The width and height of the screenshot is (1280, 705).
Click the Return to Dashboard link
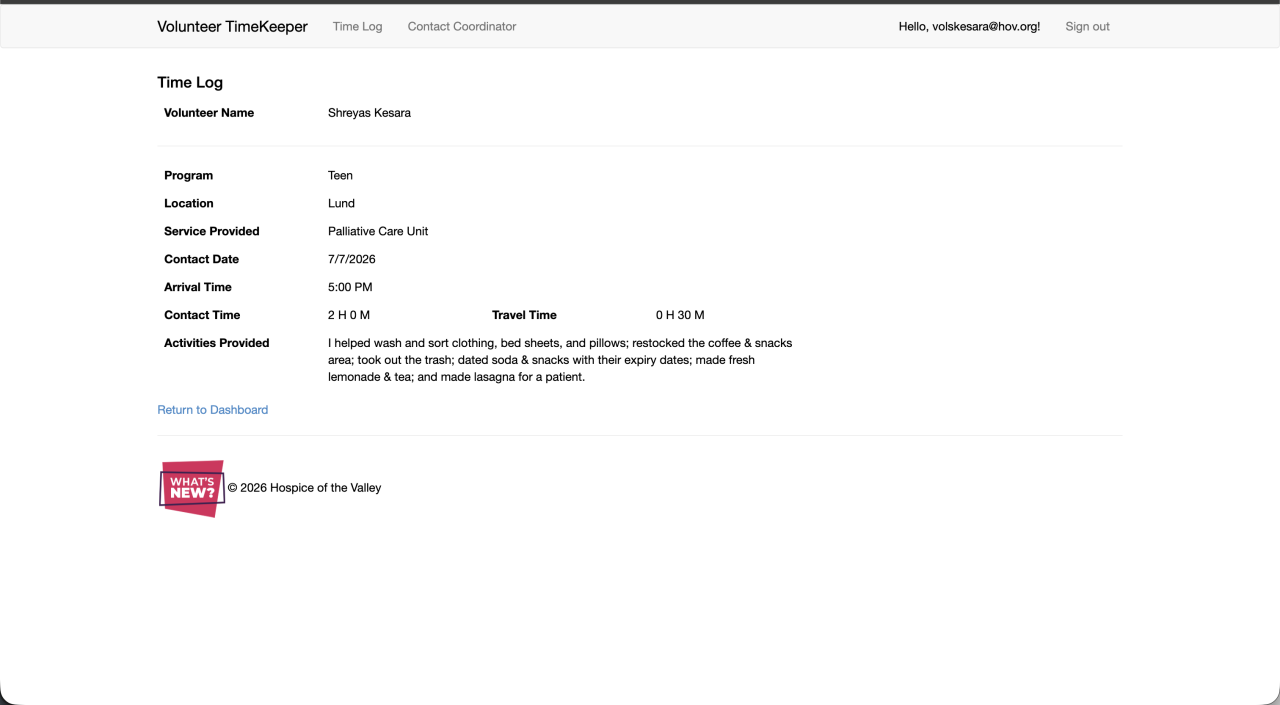tap(212, 410)
